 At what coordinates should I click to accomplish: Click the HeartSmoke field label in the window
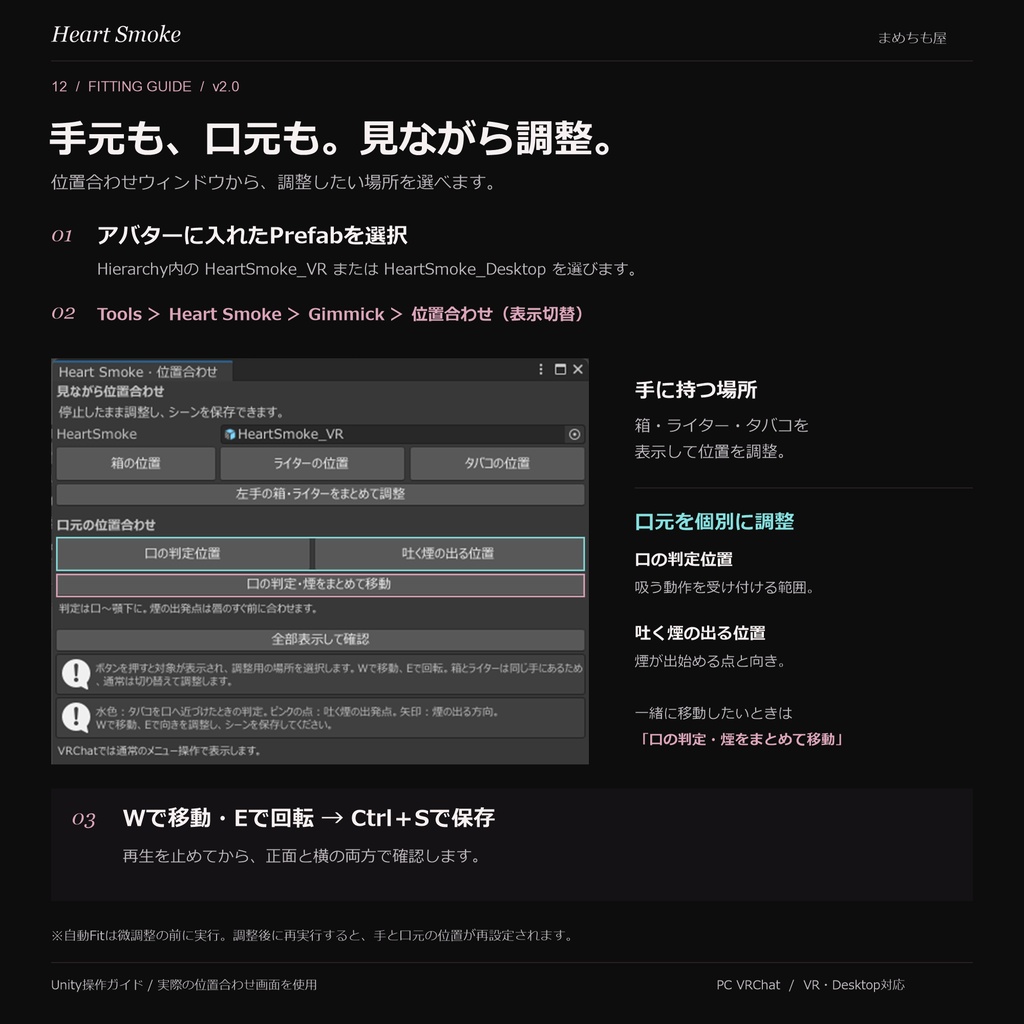point(97,434)
